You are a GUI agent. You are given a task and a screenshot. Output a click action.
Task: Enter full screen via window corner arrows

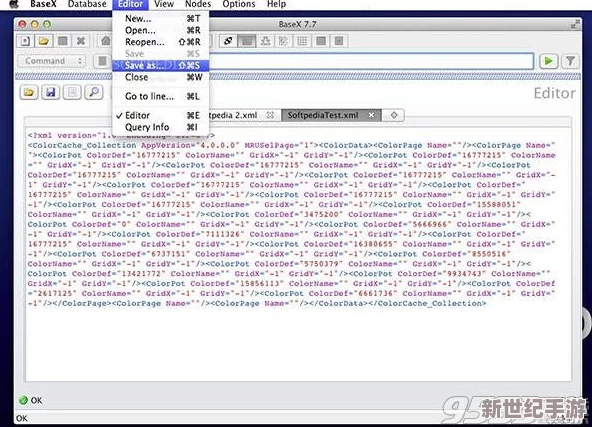(x=575, y=25)
